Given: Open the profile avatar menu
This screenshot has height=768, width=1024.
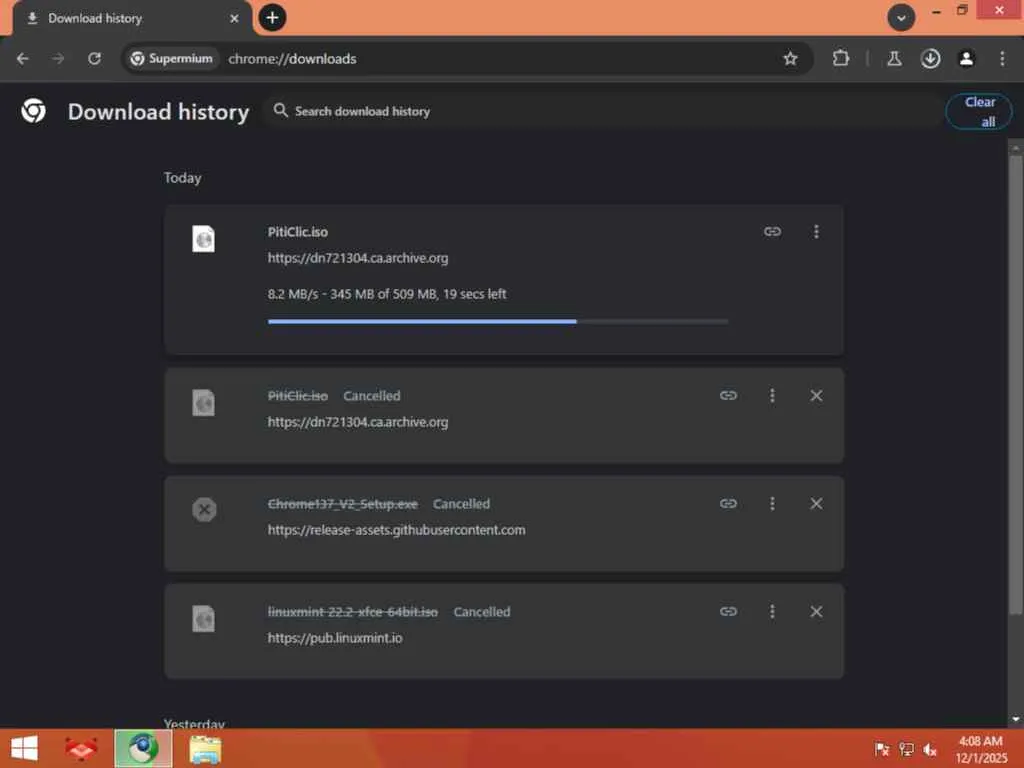Looking at the screenshot, I should [x=966, y=59].
